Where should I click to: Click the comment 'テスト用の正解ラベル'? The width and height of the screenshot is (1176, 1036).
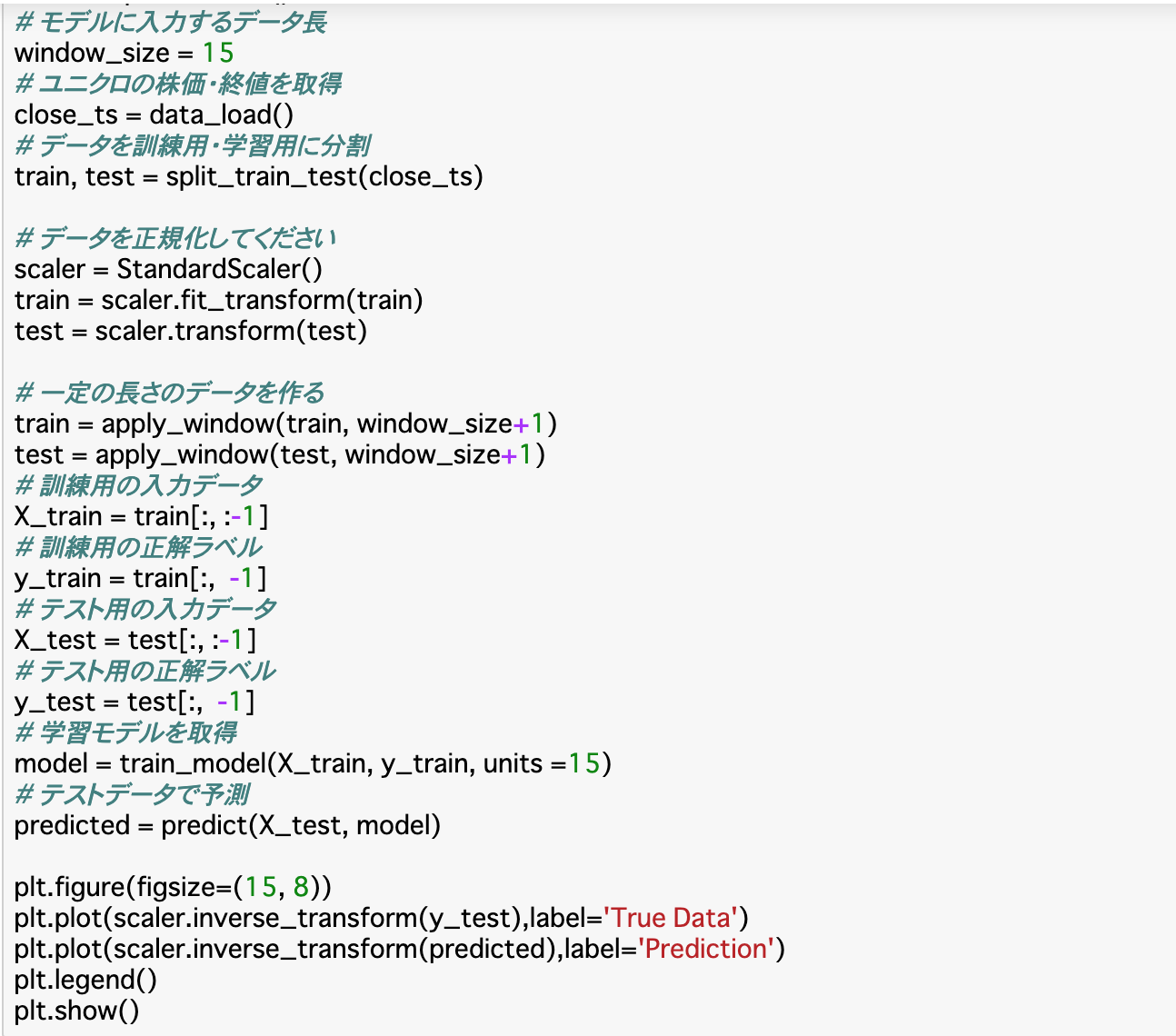pos(145,671)
